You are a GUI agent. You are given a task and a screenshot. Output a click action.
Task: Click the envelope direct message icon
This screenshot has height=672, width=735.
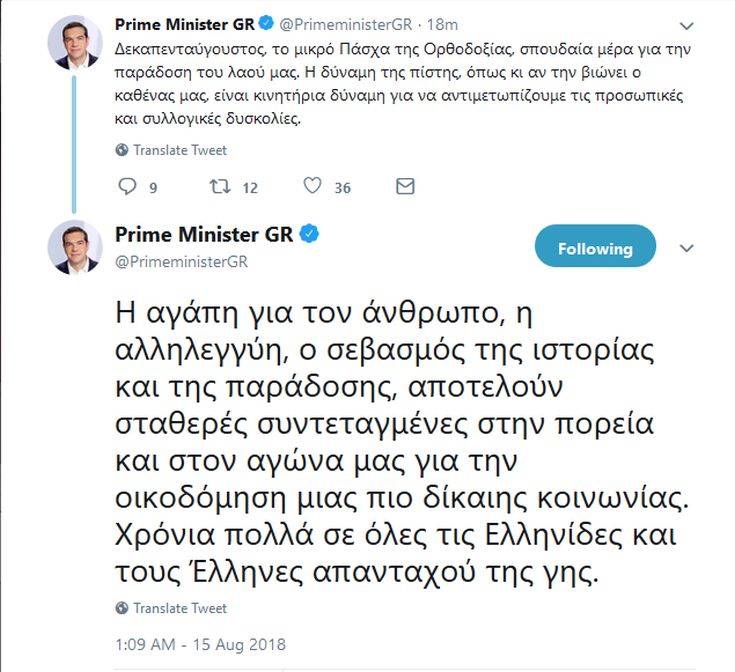(405, 186)
